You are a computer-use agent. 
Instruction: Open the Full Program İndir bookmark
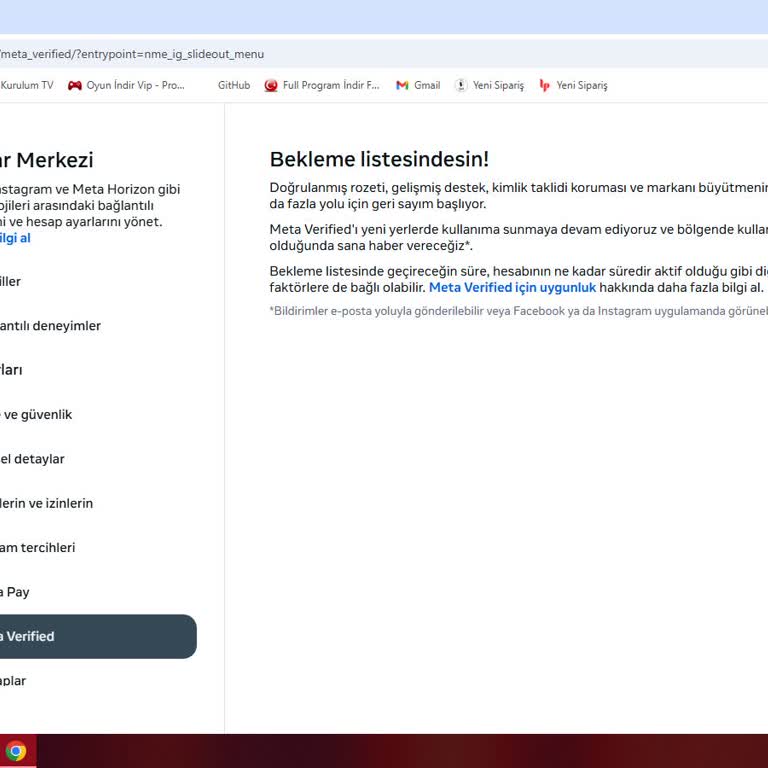pyautogui.click(x=322, y=85)
